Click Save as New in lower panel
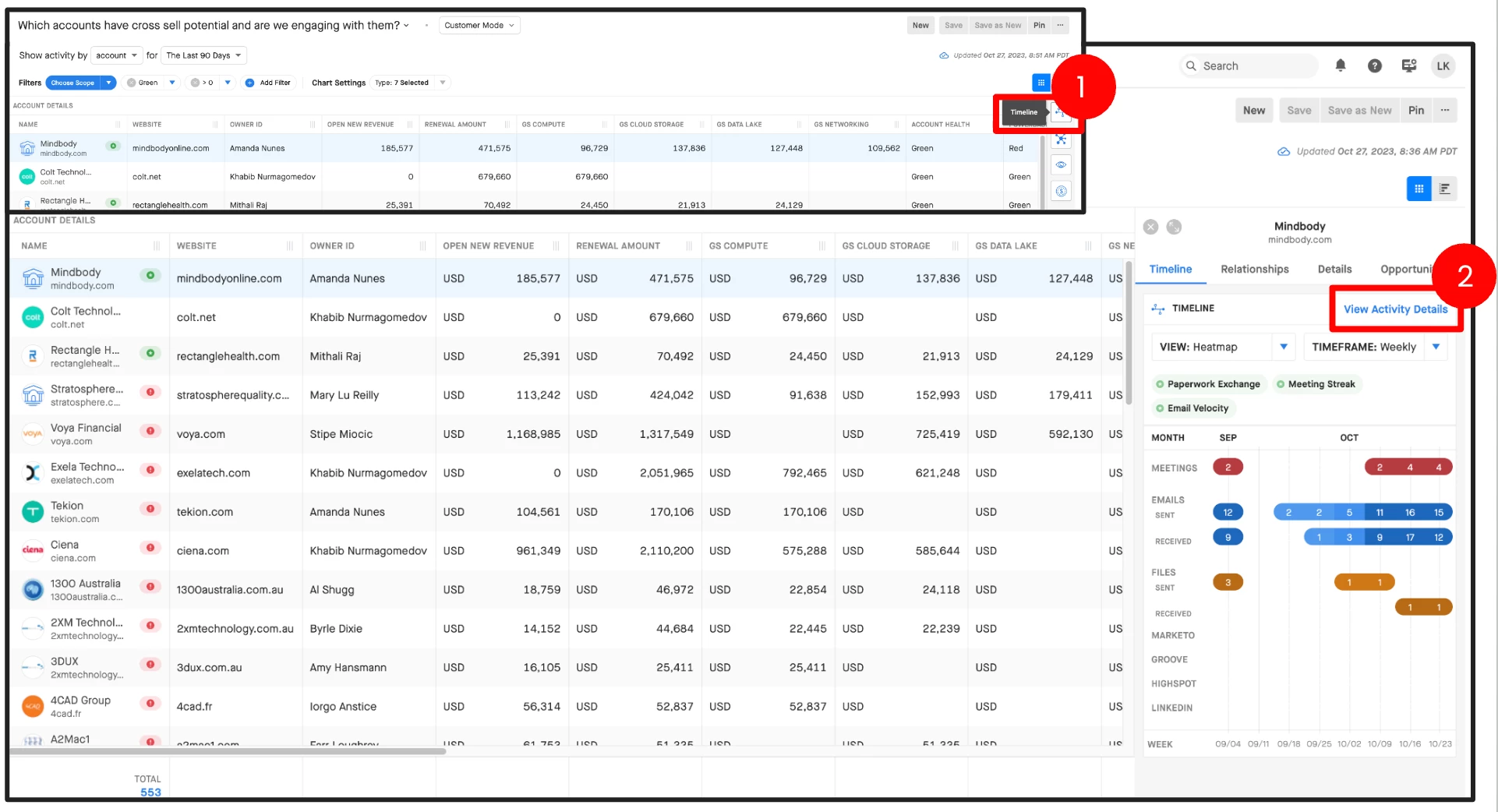Screen dimensions: 1498x812 click(x=1359, y=110)
